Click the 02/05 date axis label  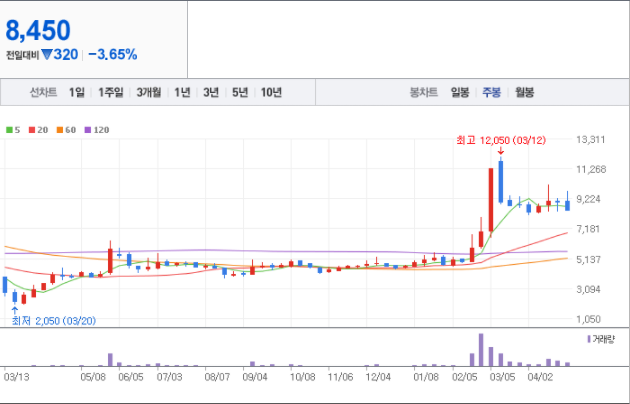click(464, 377)
